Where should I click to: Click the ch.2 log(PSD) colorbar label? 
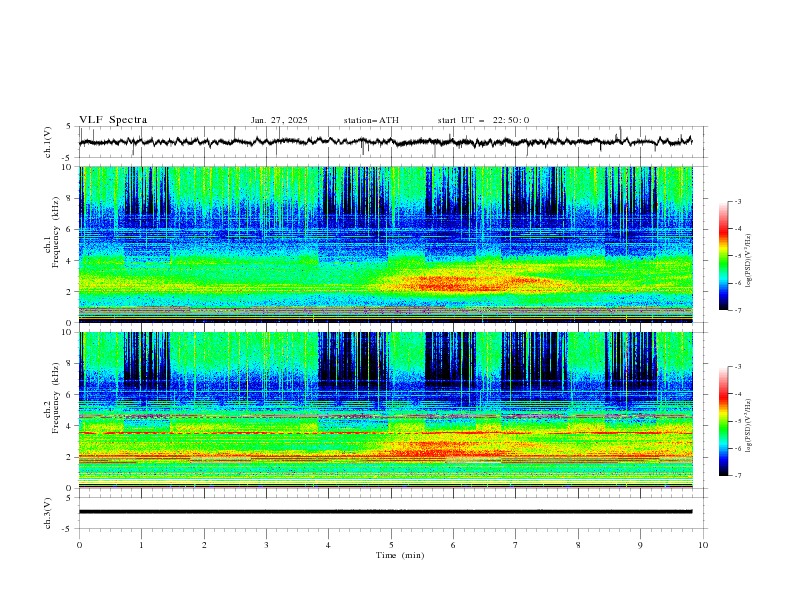tap(749, 425)
